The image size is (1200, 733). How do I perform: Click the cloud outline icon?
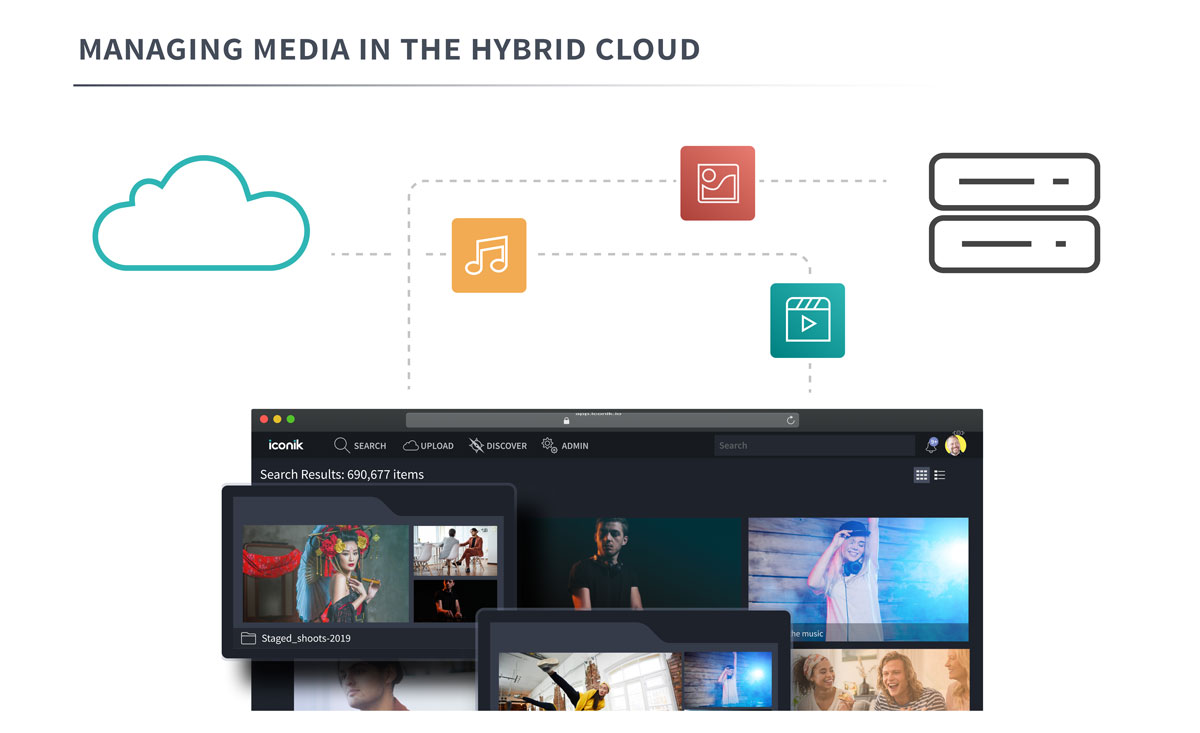pyautogui.click(x=201, y=213)
